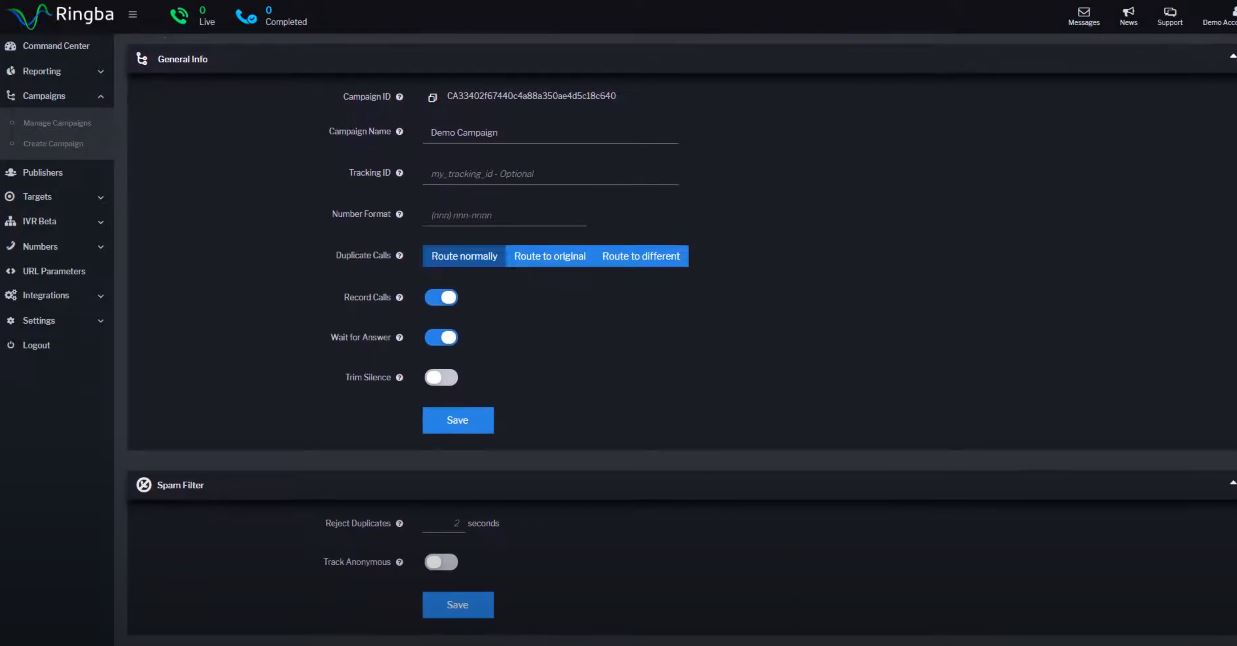Image resolution: width=1237 pixels, height=646 pixels.
Task: Edit Reject Duplicates seconds value
Action: [444, 523]
